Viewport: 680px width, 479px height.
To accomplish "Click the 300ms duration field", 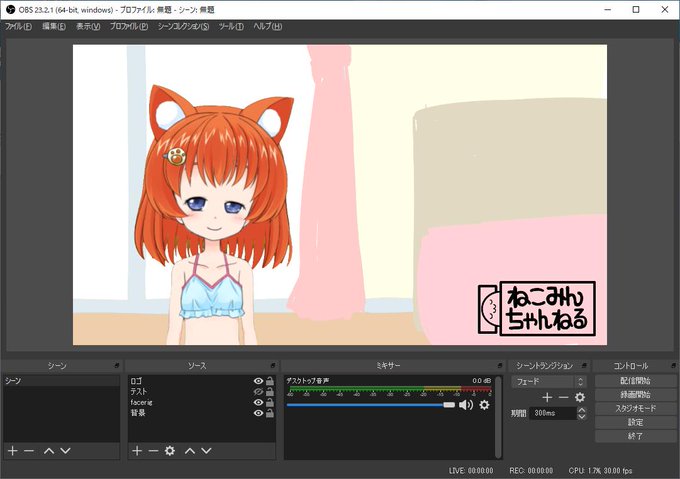I will 553,413.
